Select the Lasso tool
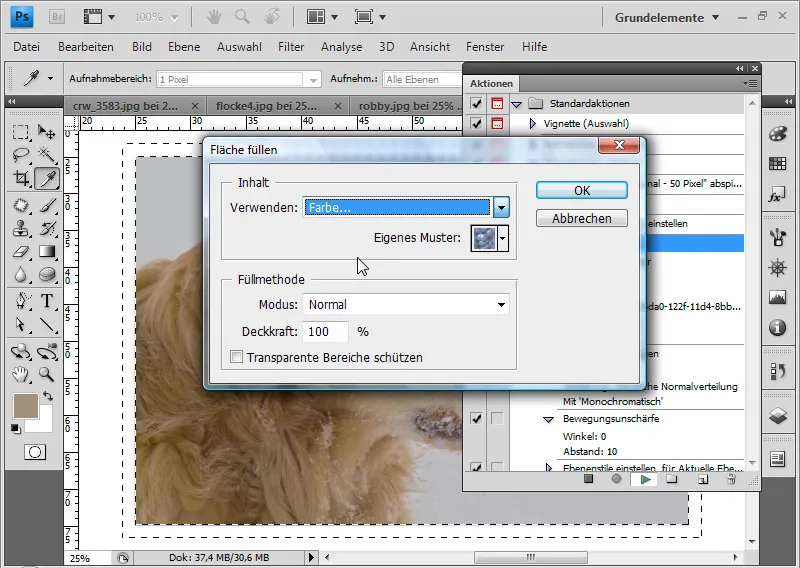 tap(20, 154)
